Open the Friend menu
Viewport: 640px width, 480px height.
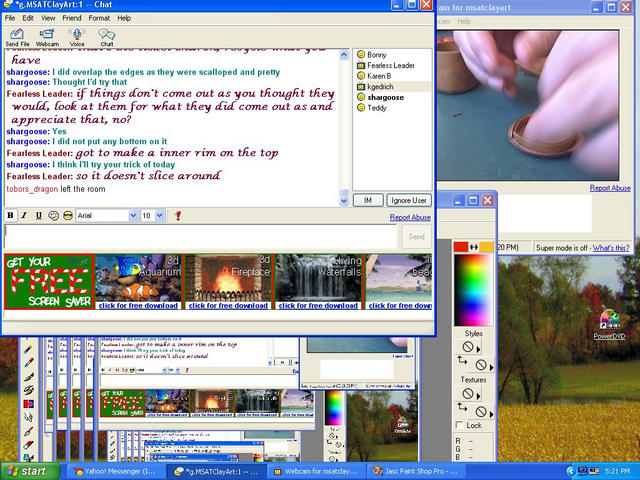[x=72, y=18]
